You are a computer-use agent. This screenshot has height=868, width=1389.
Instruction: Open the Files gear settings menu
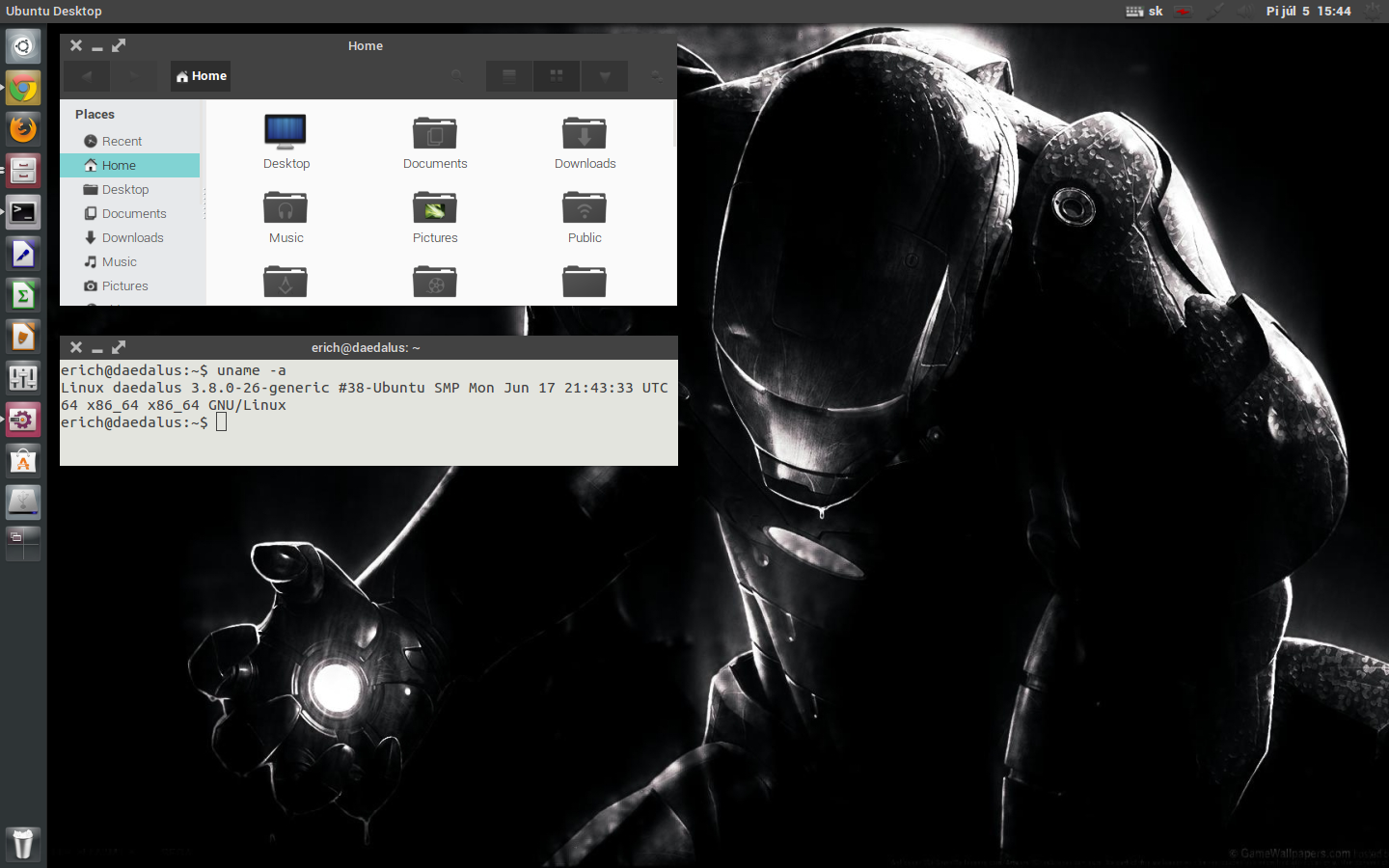click(x=656, y=76)
